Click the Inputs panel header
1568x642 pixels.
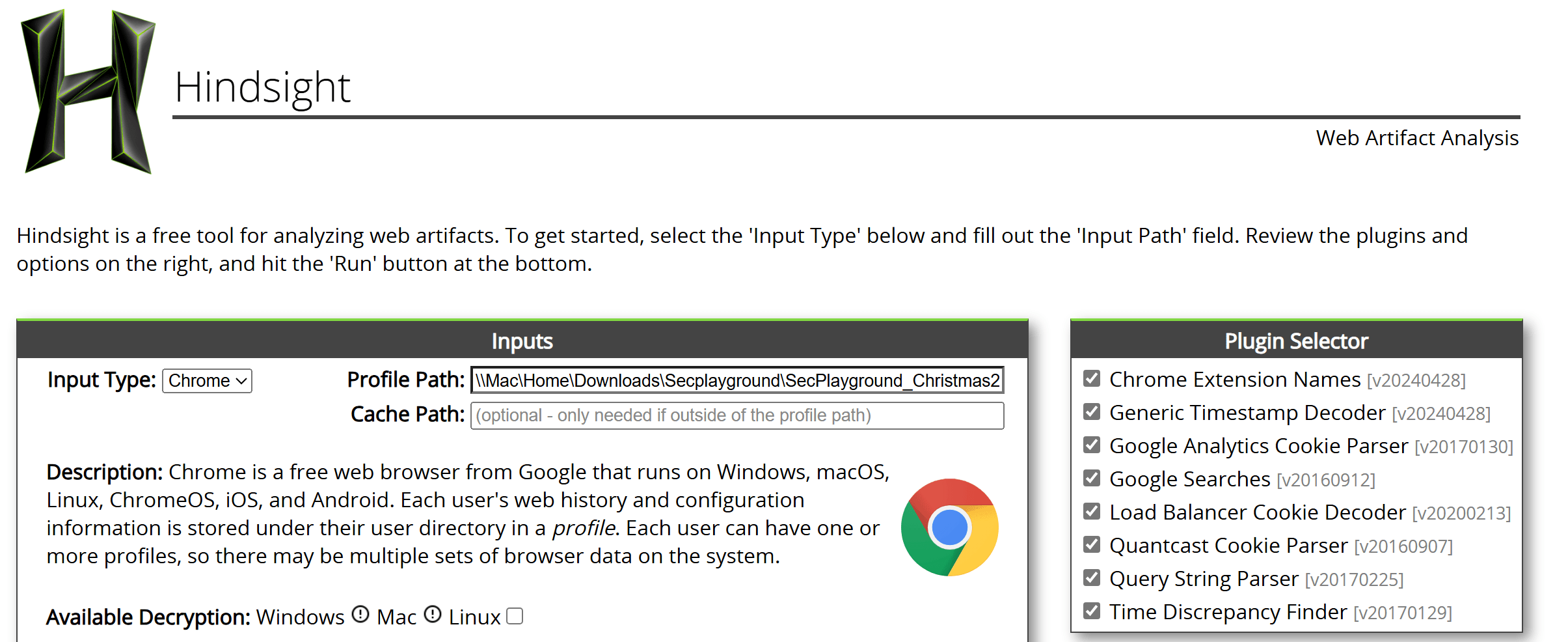point(522,341)
